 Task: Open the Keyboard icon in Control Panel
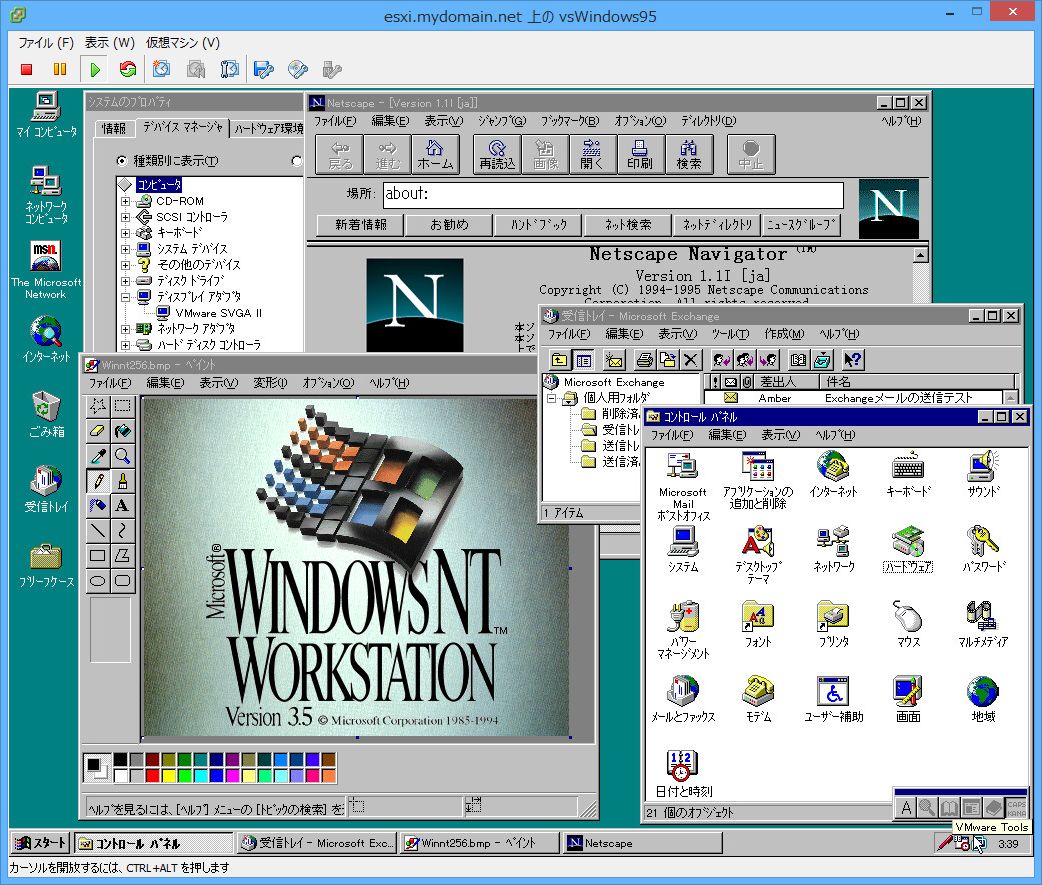[908, 474]
